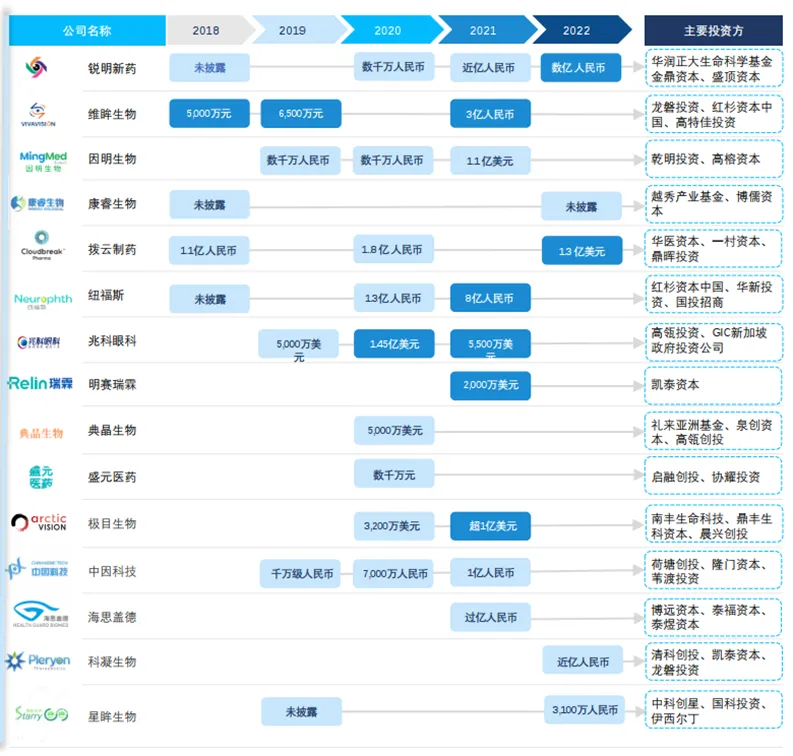The height and width of the screenshot is (756, 793).
Task: Select the 2018 year header
Action: [210, 30]
